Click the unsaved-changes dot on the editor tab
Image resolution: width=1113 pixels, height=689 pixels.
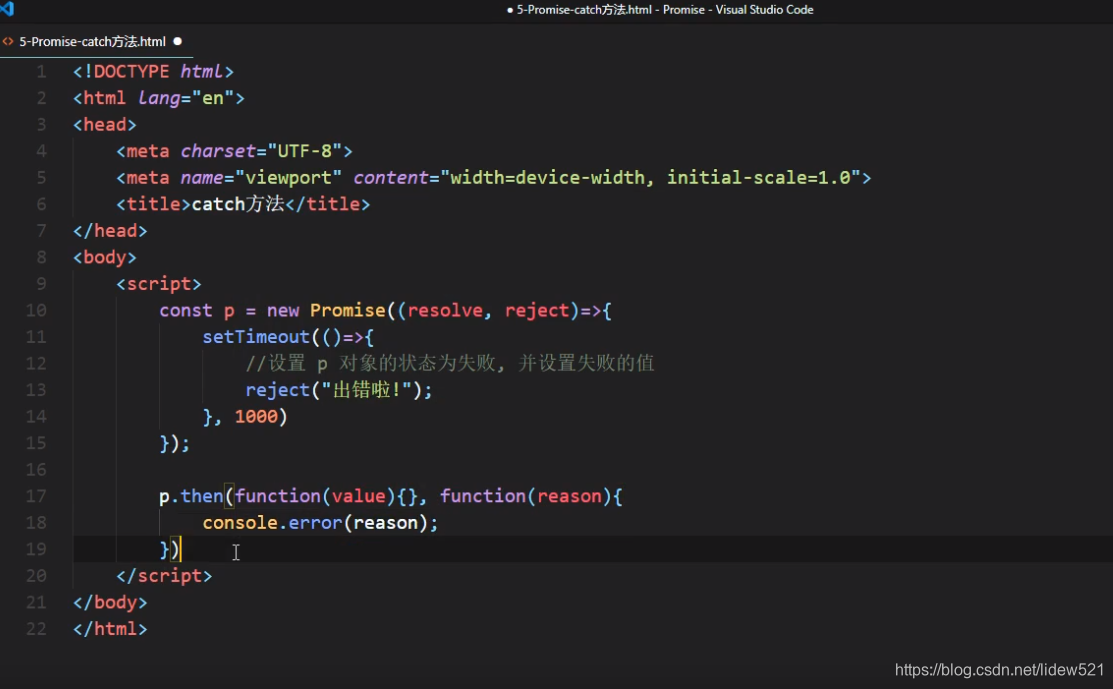tap(177, 41)
